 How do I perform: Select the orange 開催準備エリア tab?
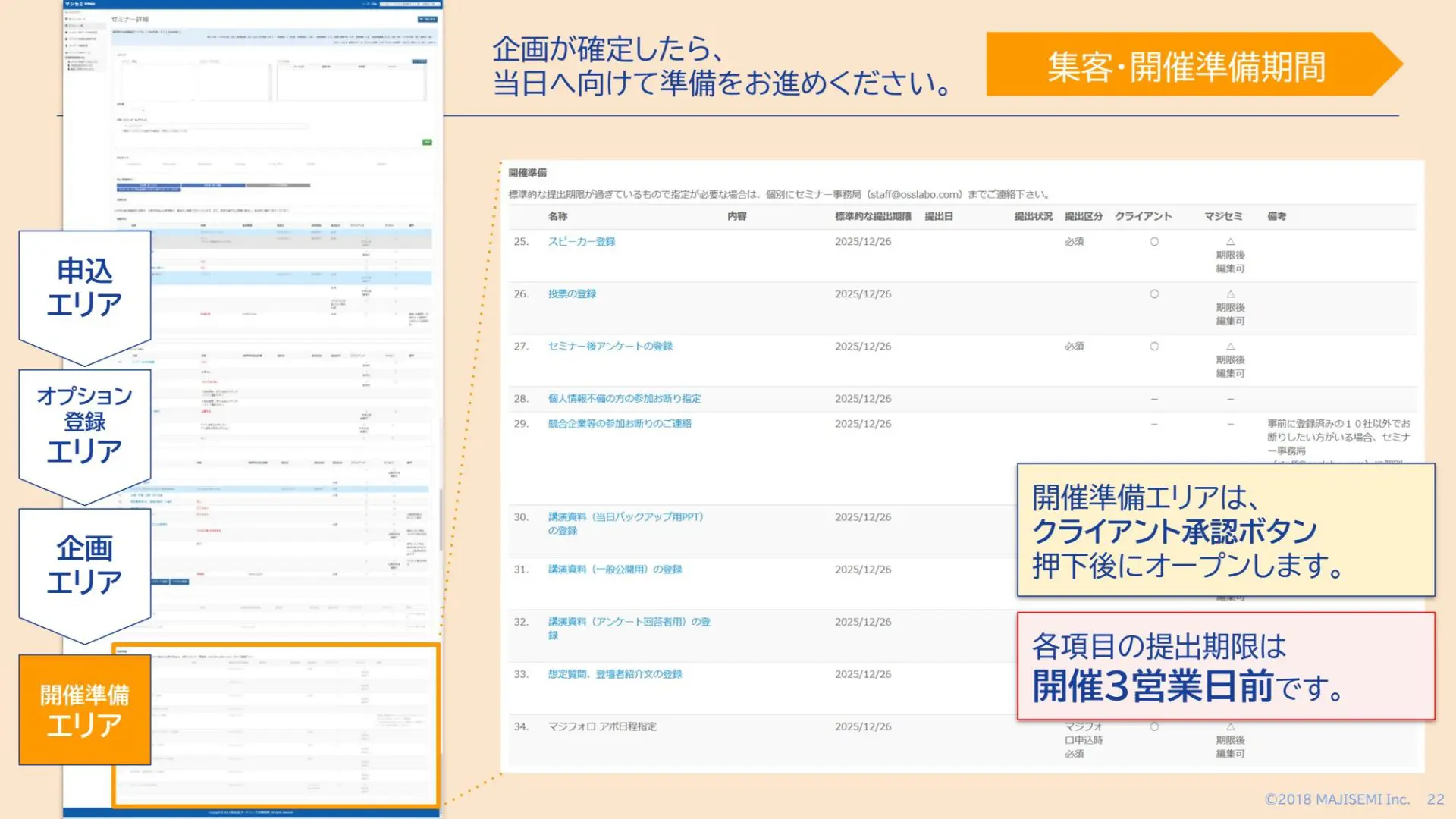pyautogui.click(x=84, y=710)
